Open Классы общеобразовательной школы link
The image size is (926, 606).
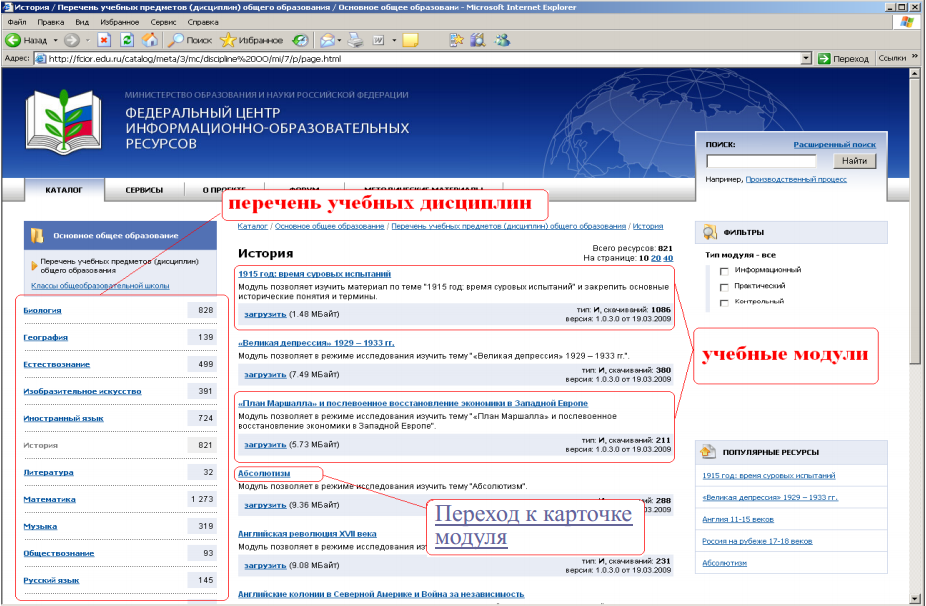tap(100, 285)
